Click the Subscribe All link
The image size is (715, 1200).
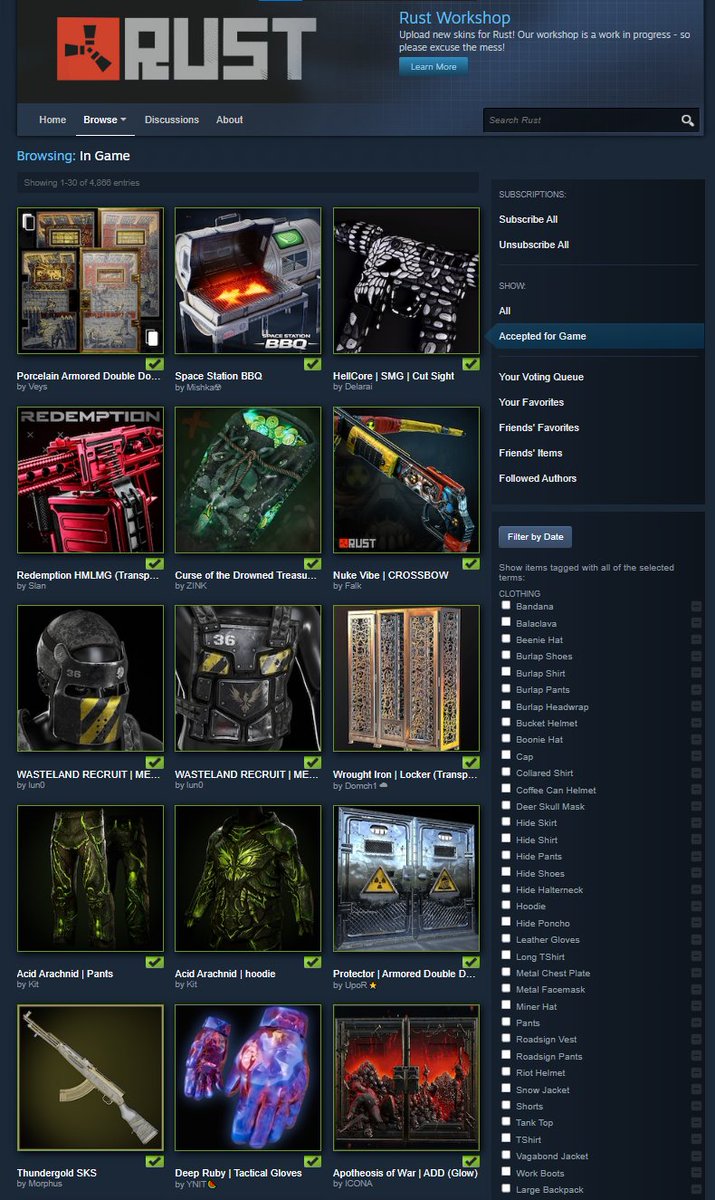[x=528, y=219]
